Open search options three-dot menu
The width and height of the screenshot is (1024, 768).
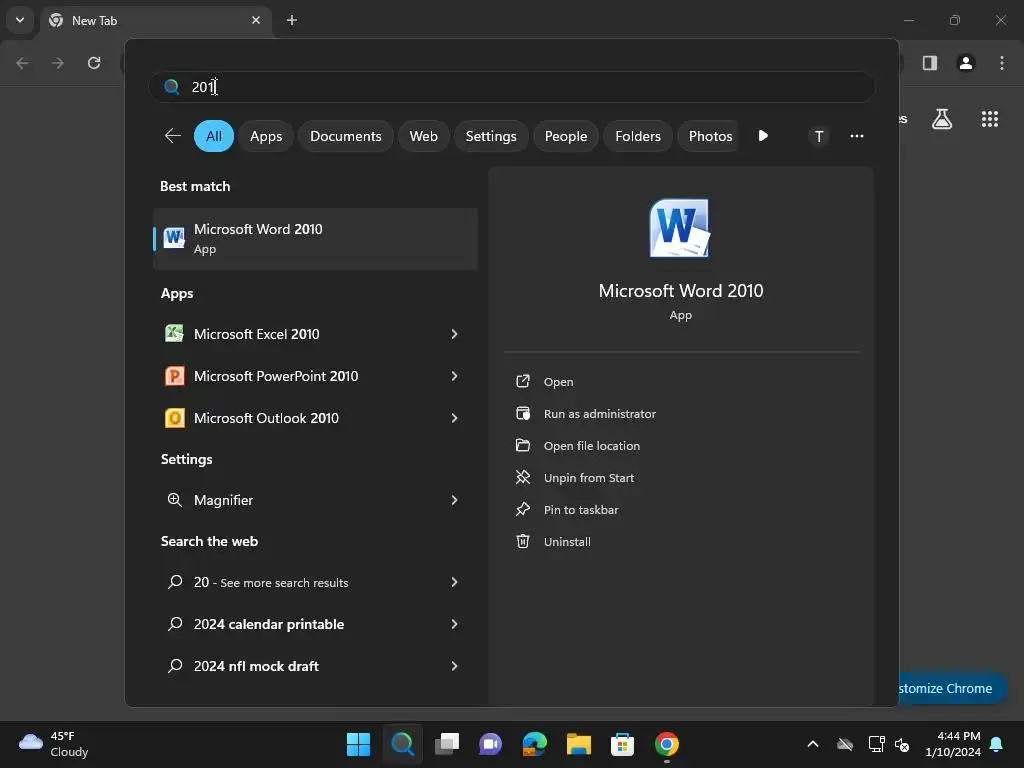click(x=857, y=136)
